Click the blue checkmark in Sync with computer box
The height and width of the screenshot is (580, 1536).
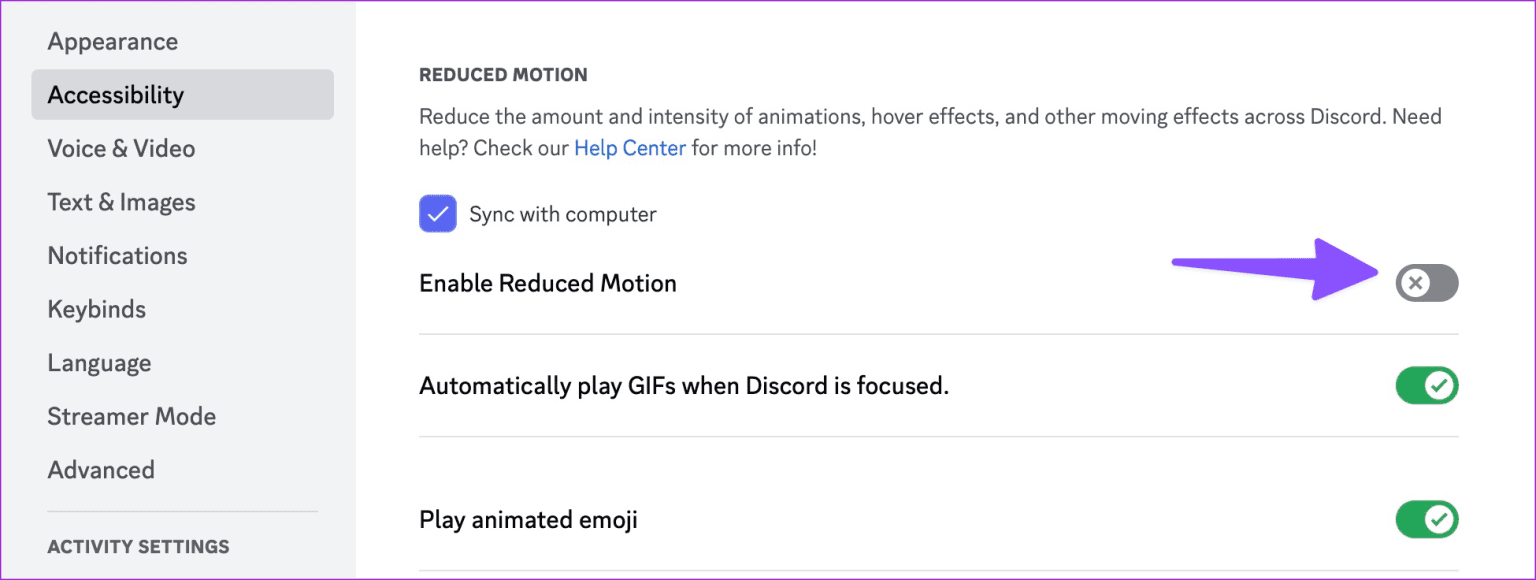point(438,213)
